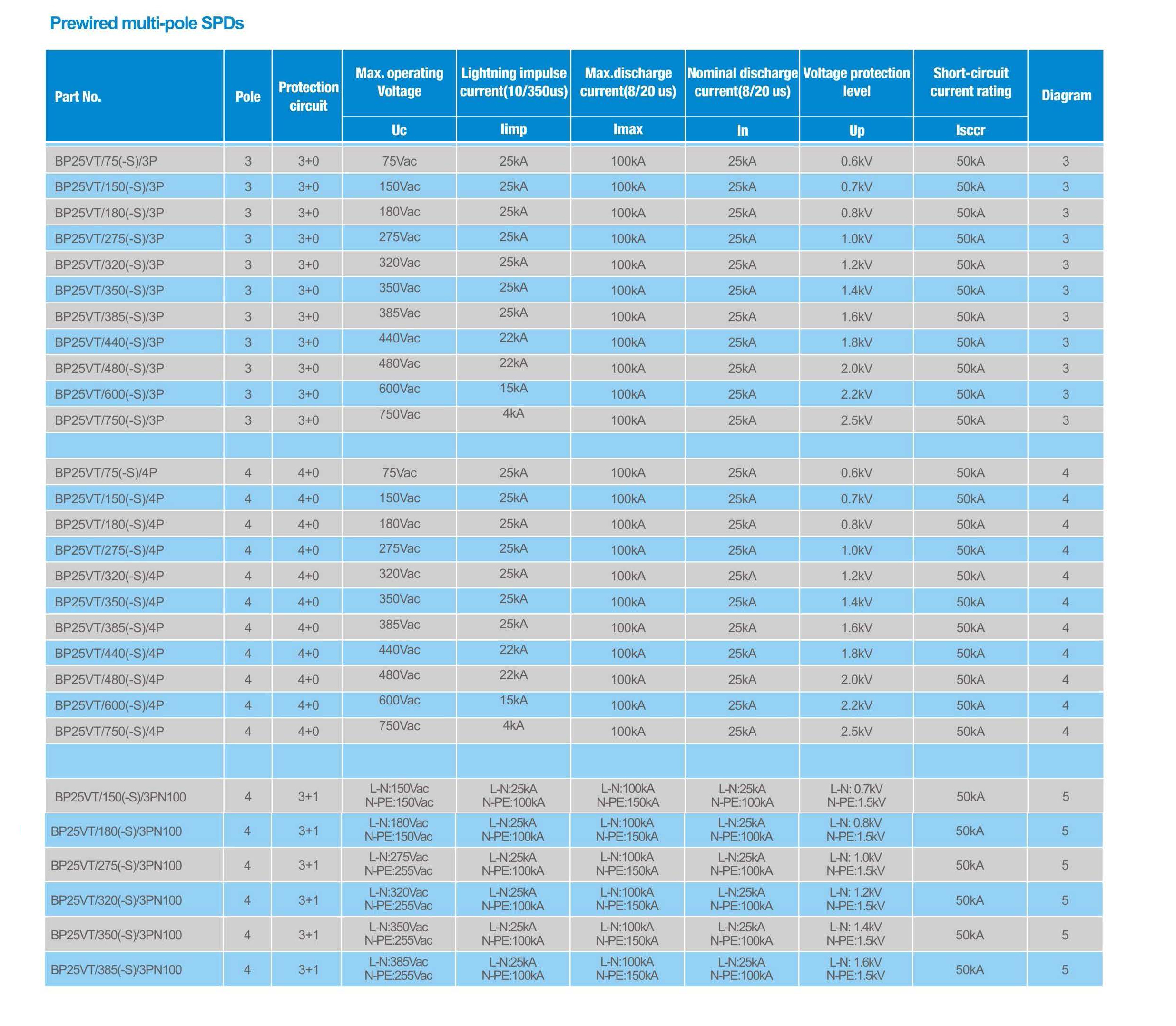The height and width of the screenshot is (1026, 1176).
Task: Click diagram '5' in the BP25VT/275(-S)/3PN100 row
Action: coord(1065,866)
